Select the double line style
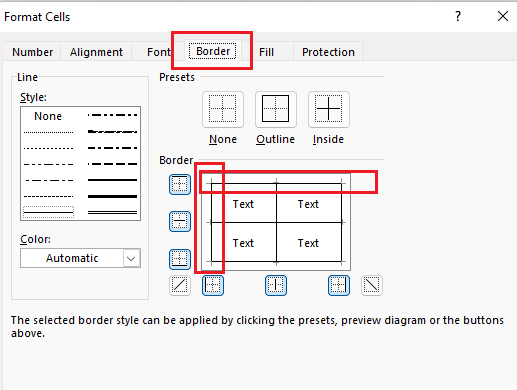517x390 pixels. tap(112, 212)
